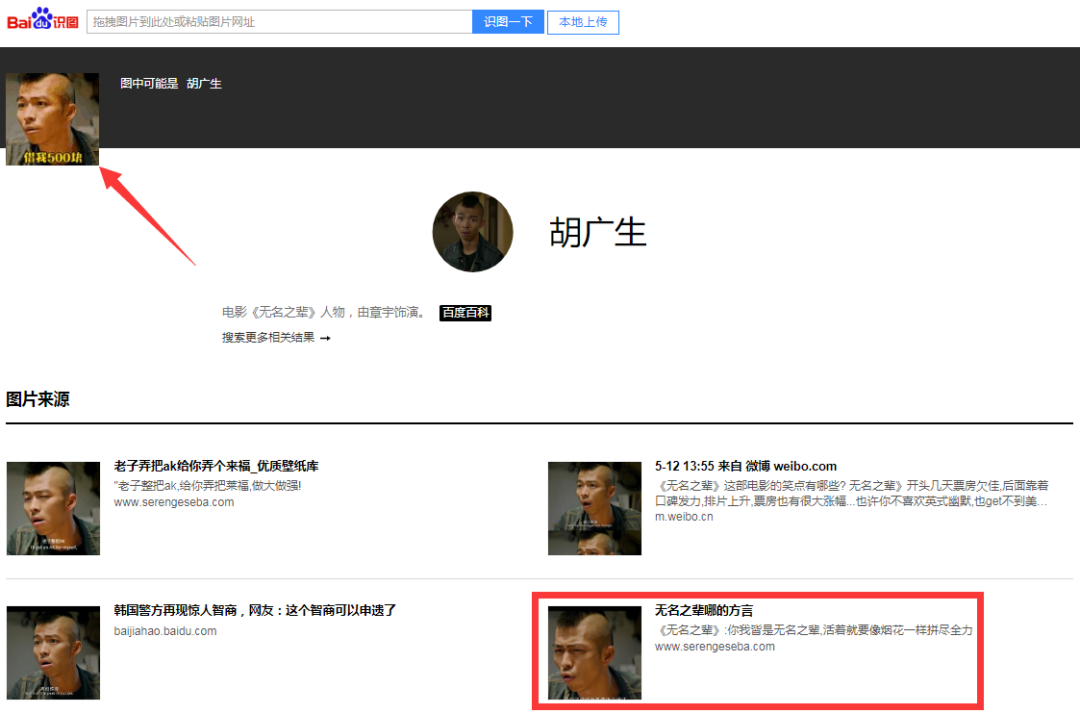Image resolution: width=1080 pixels, height=714 pixels.
Task: Click the 本地上传 upload button
Action: [583, 22]
